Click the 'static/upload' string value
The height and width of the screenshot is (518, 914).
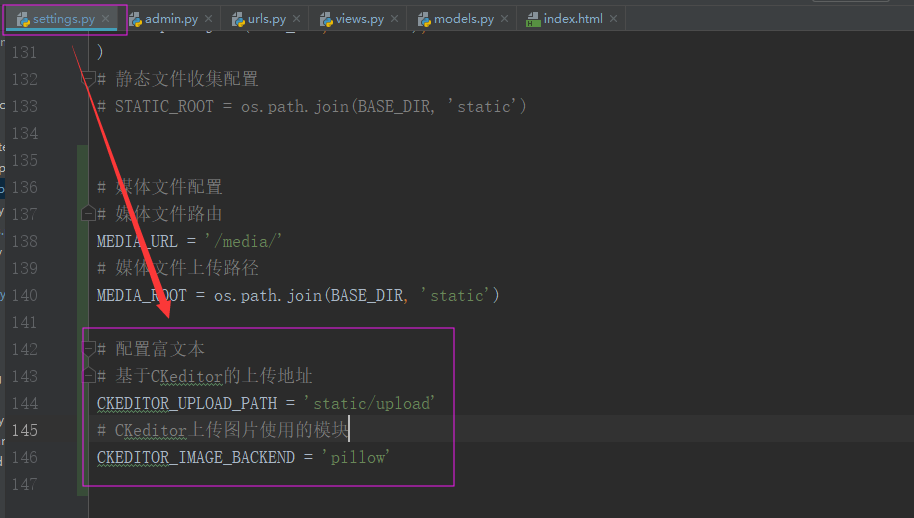[369, 403]
